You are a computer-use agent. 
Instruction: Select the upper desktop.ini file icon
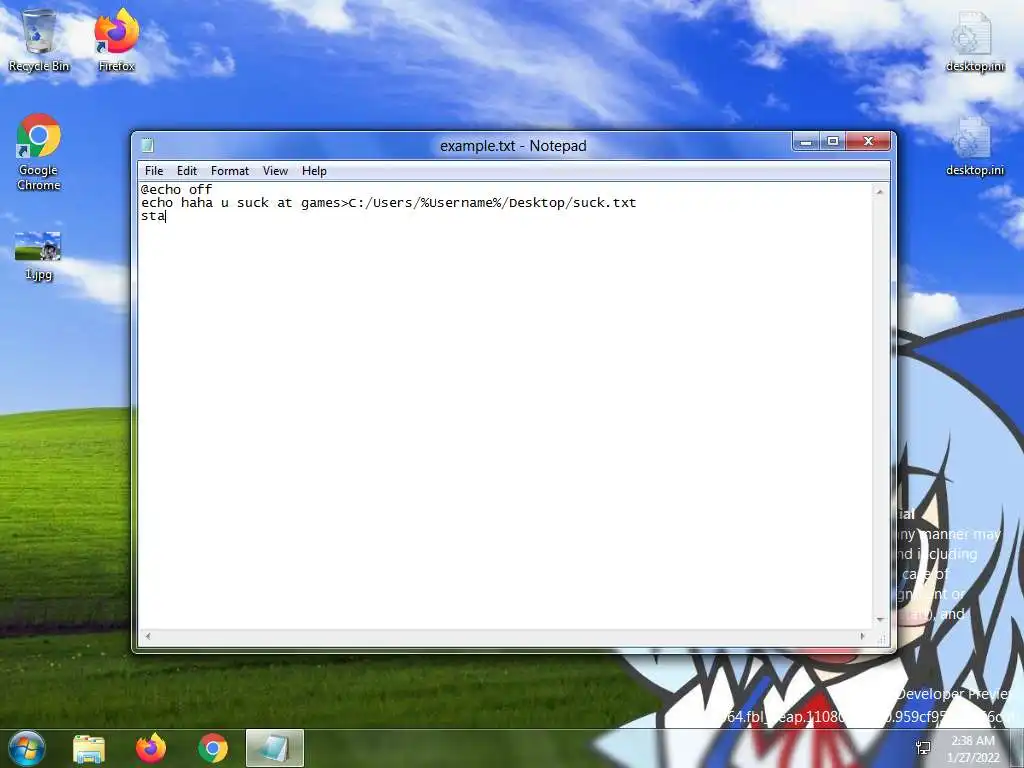[x=974, y=42]
